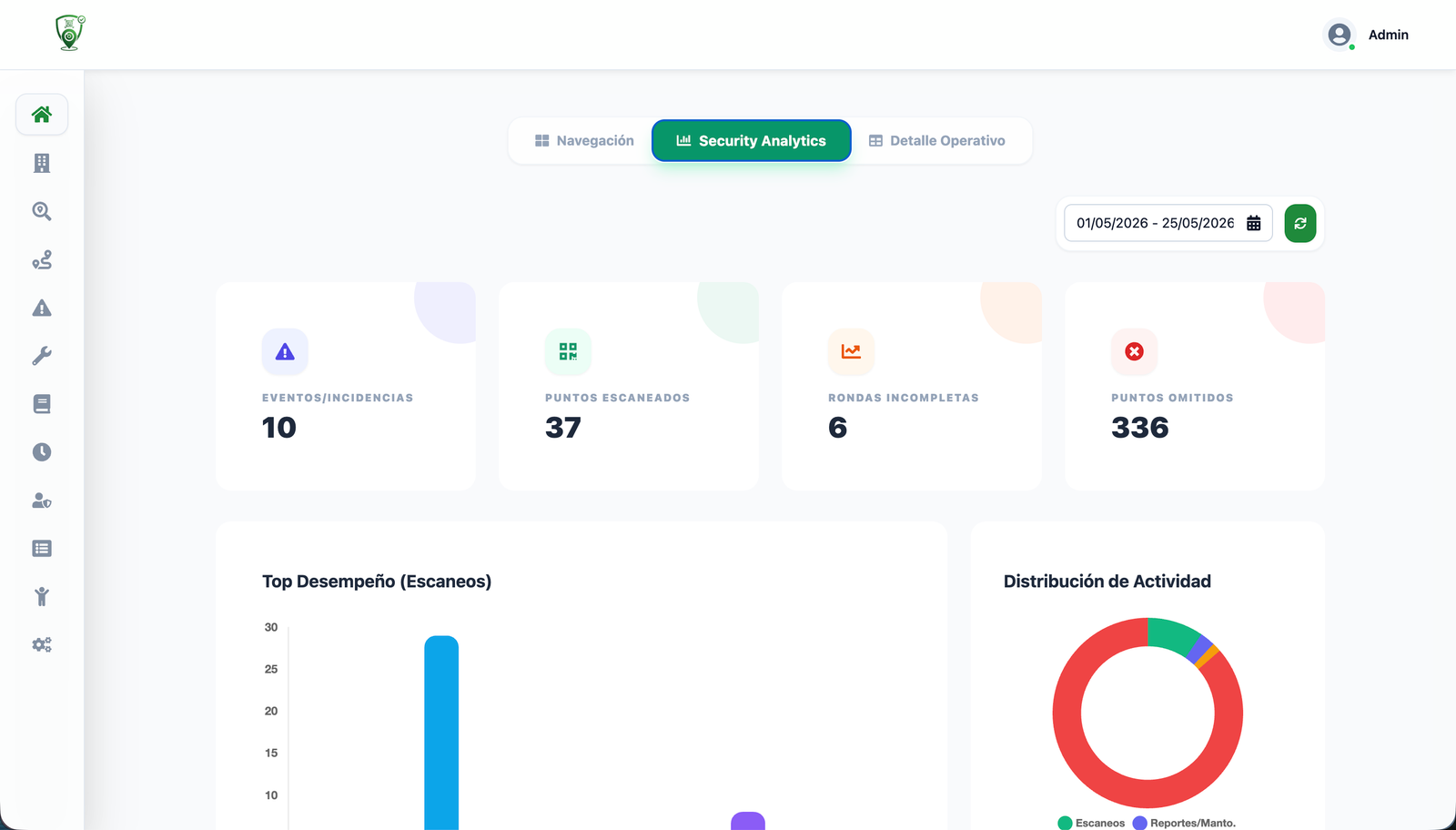Image resolution: width=1456 pixels, height=830 pixels.
Task: Click the value 6 in Rondas Incompletas
Action: pos(837,428)
